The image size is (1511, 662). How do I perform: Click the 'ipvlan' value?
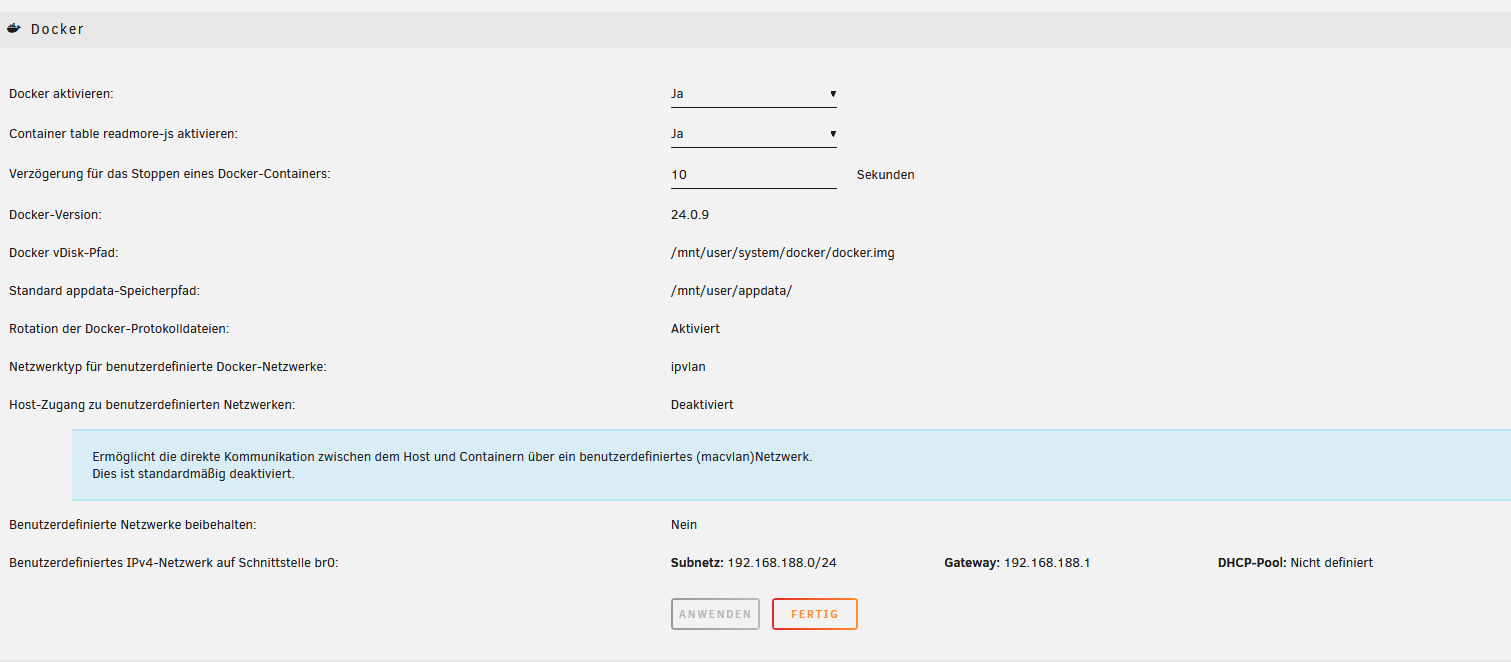688,367
